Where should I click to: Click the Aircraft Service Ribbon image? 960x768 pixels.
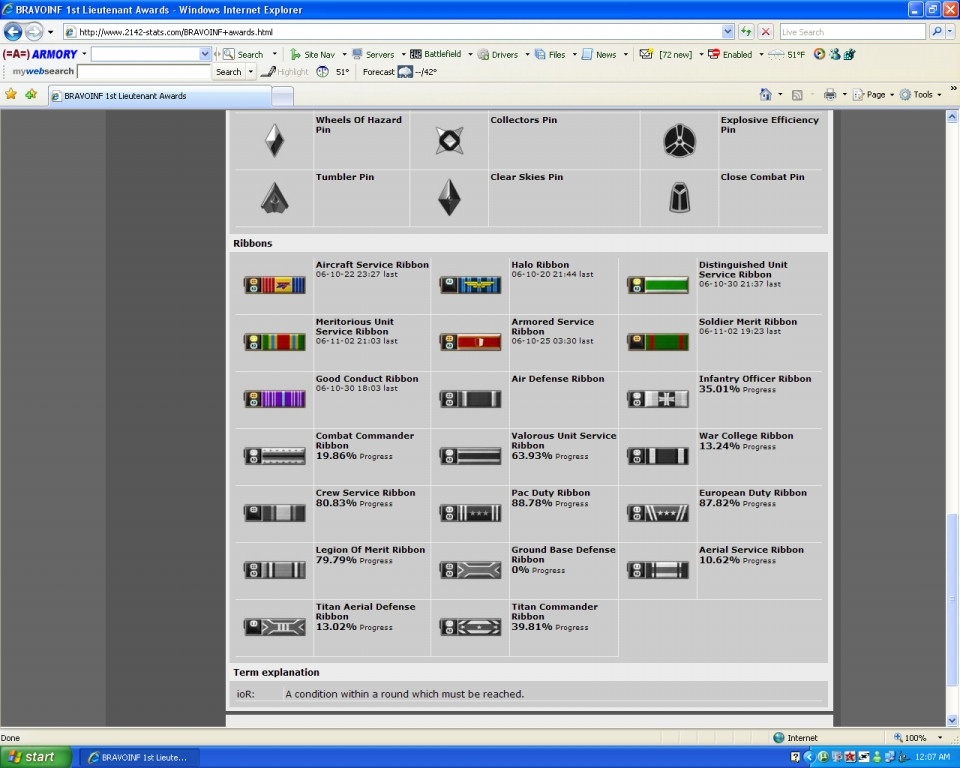[x=274, y=285]
